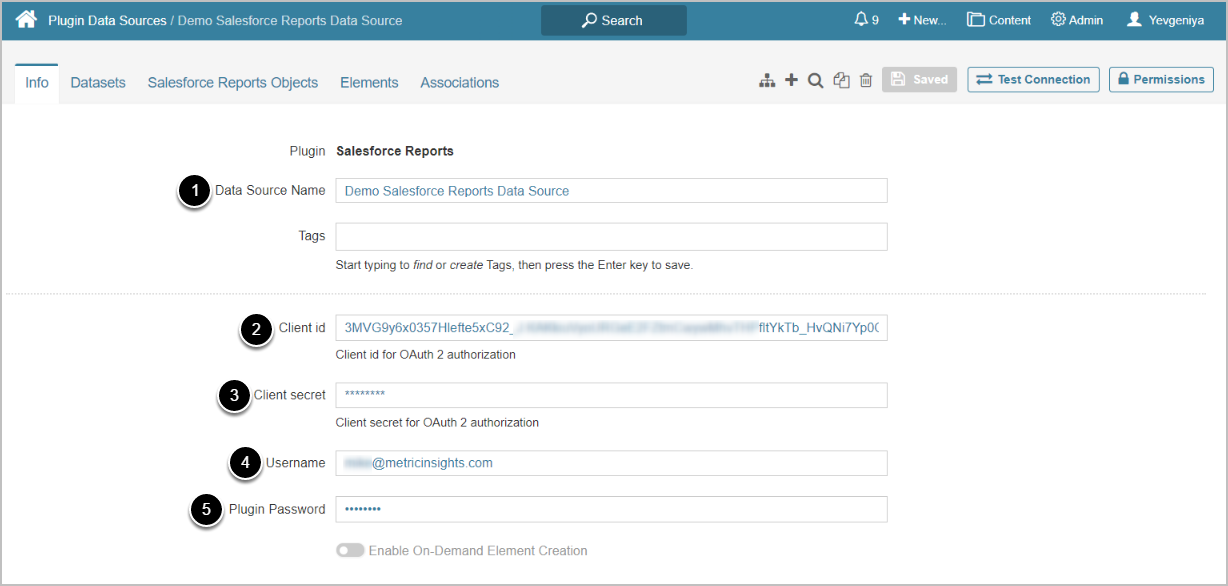The width and height of the screenshot is (1228, 586).
Task: Open the notifications bell
Action: pyautogui.click(x=865, y=20)
